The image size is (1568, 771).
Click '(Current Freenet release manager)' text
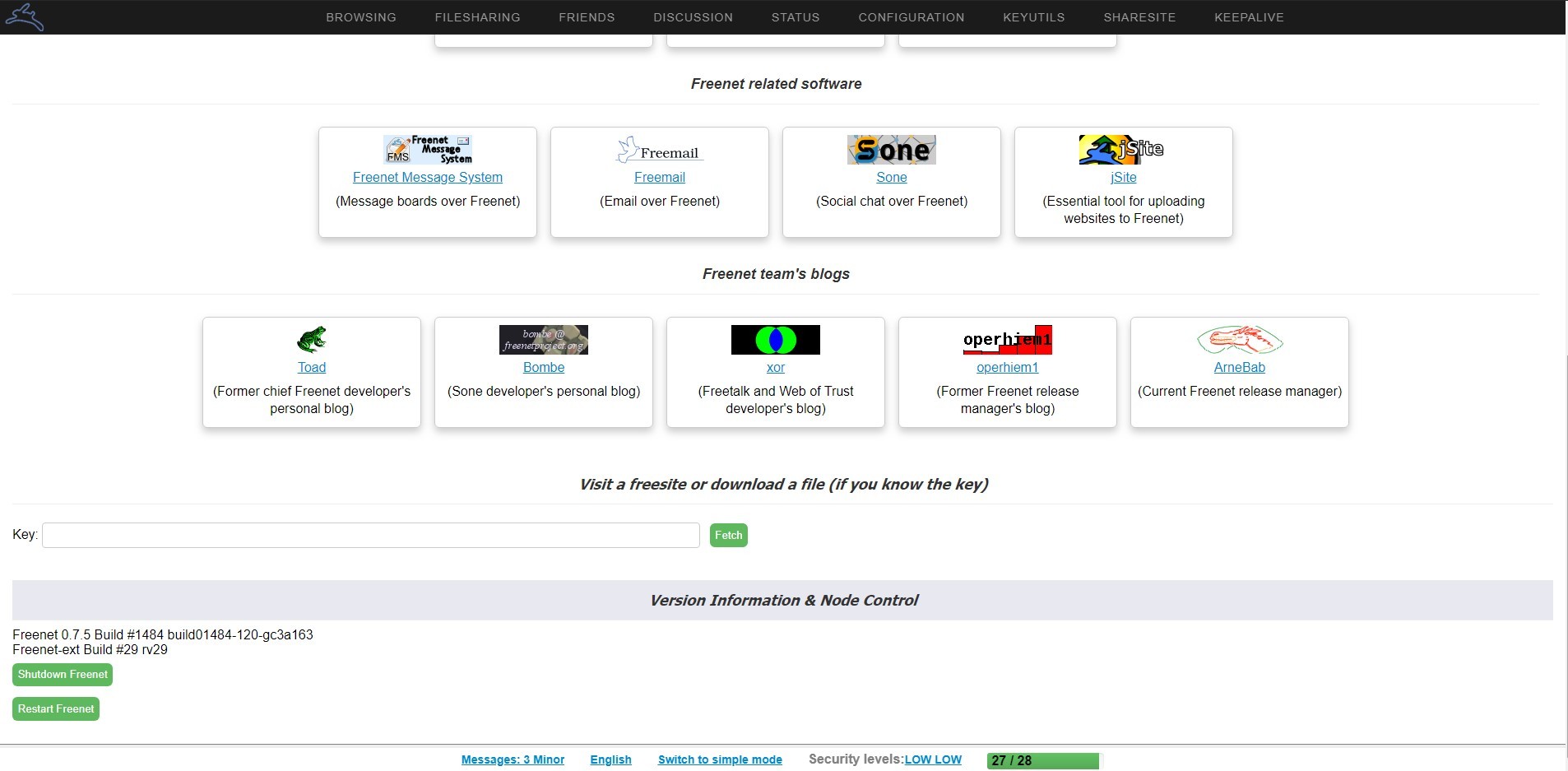tap(1240, 391)
